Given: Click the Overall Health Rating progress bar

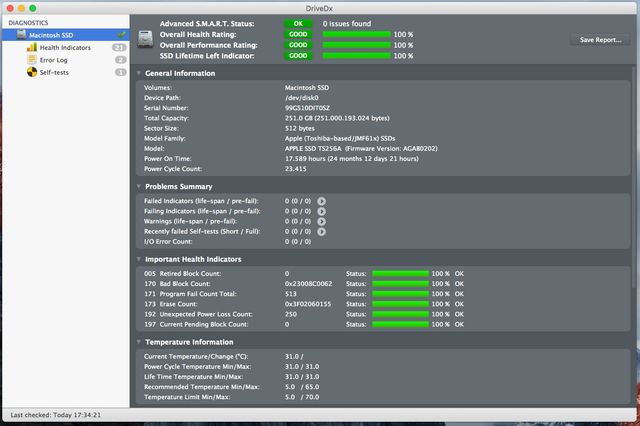Looking at the screenshot, I should pyautogui.click(x=356, y=34).
